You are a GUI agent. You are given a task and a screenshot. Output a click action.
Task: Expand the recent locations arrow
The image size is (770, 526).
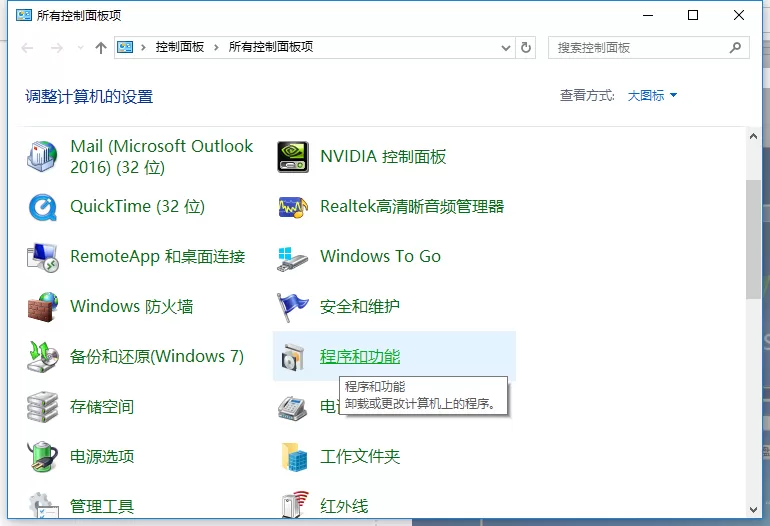(80, 48)
